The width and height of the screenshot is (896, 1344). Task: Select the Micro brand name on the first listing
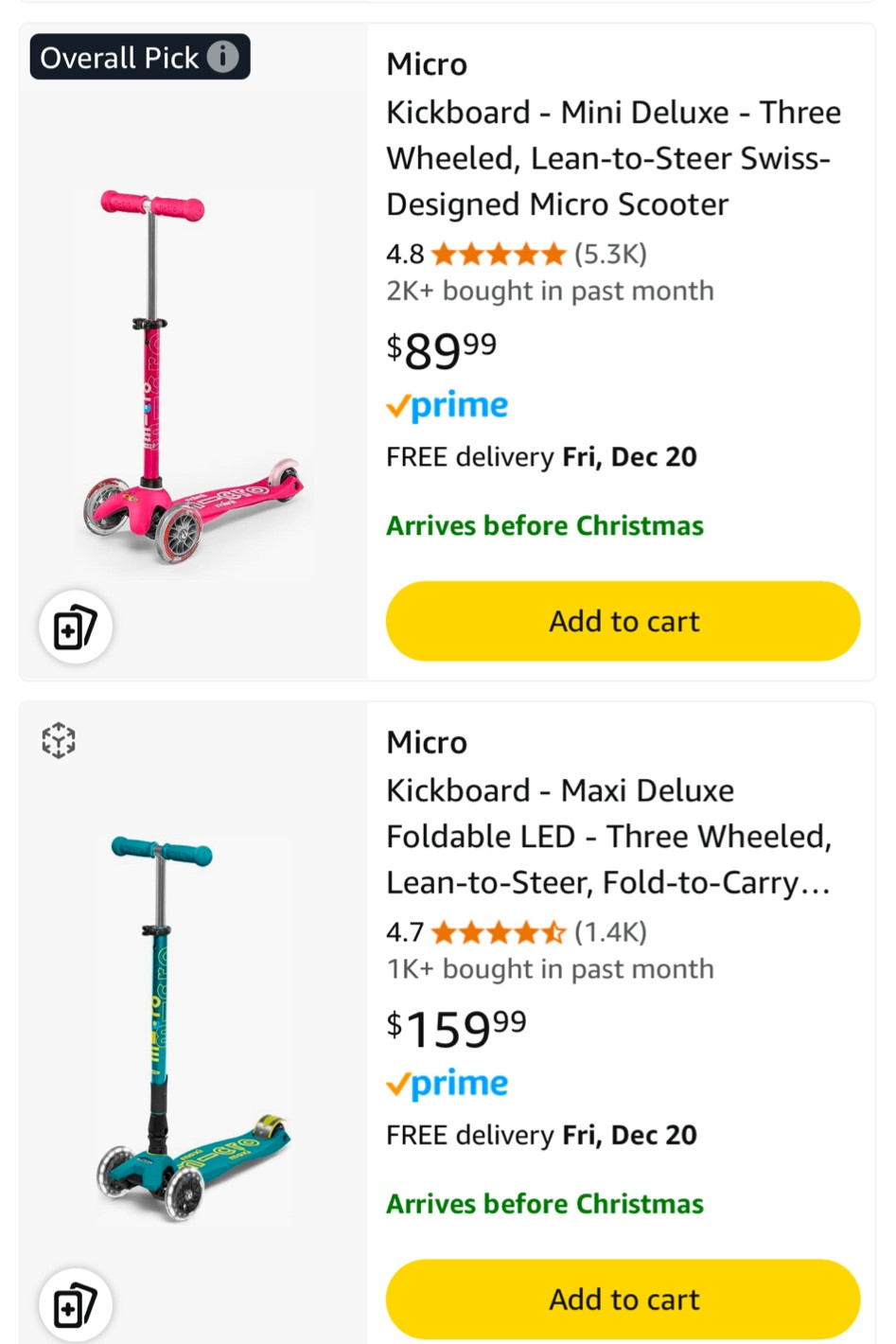[426, 63]
